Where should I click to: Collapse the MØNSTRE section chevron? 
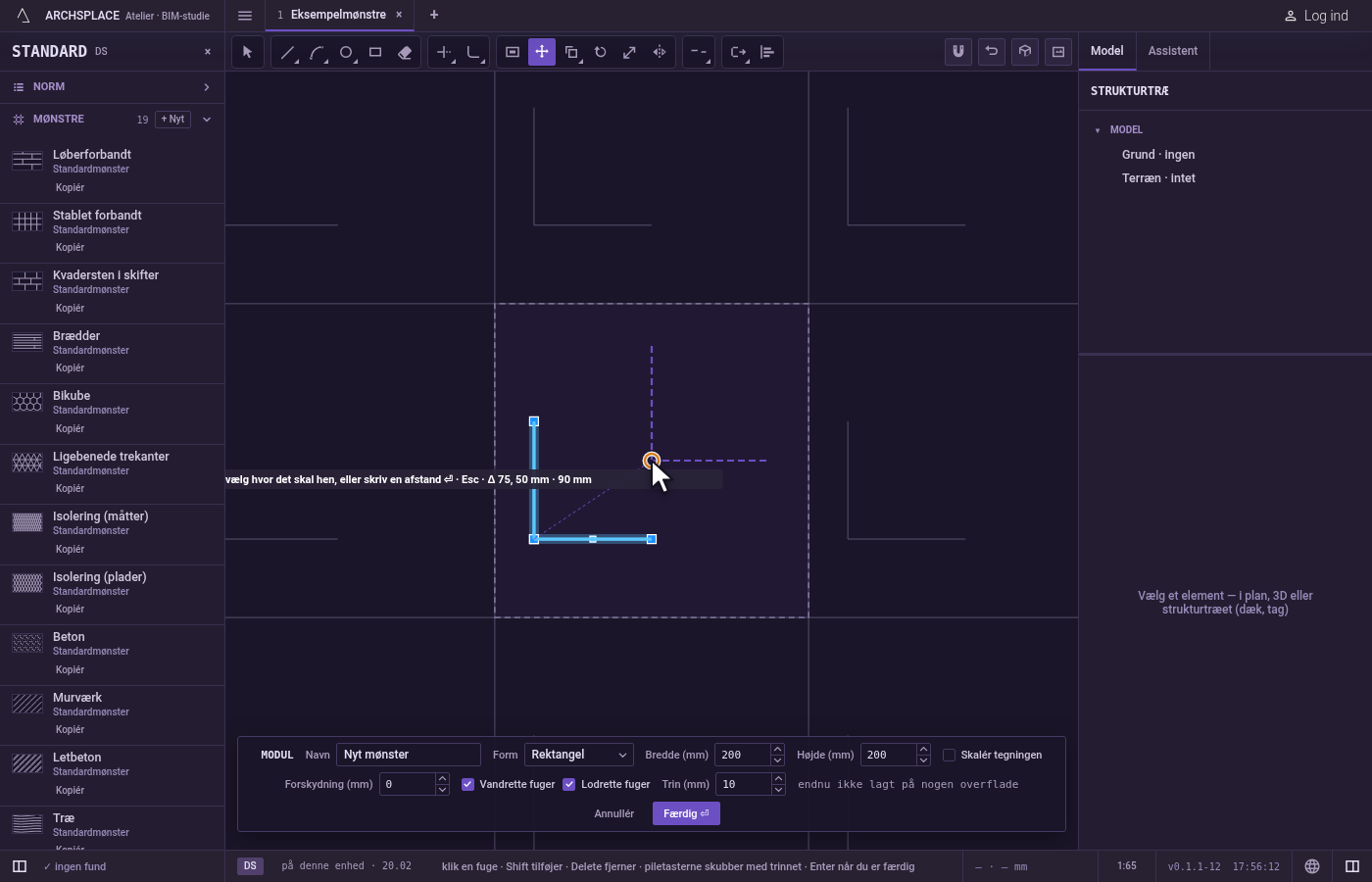click(x=207, y=120)
